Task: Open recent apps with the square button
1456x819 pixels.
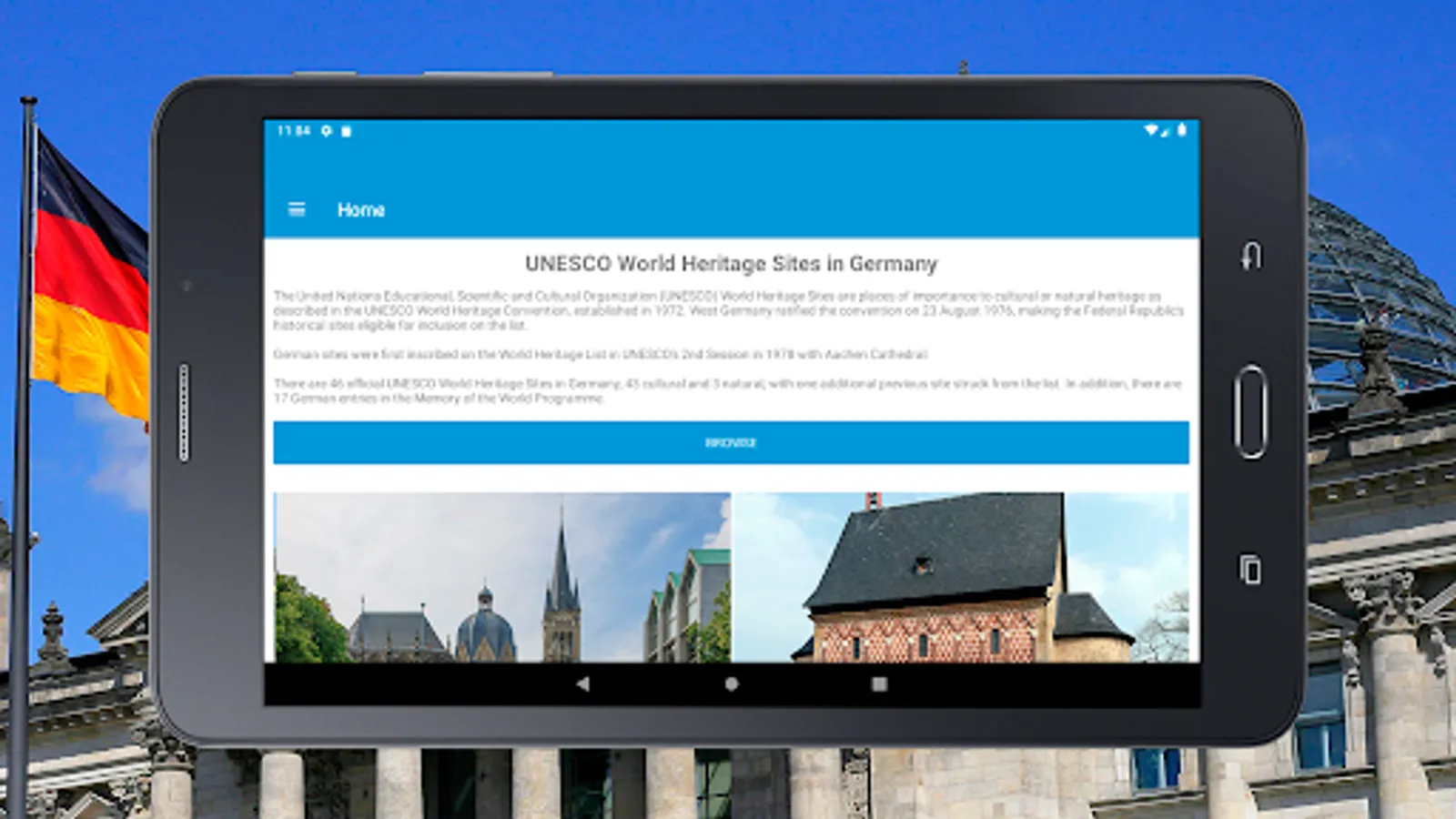Action: click(x=879, y=683)
